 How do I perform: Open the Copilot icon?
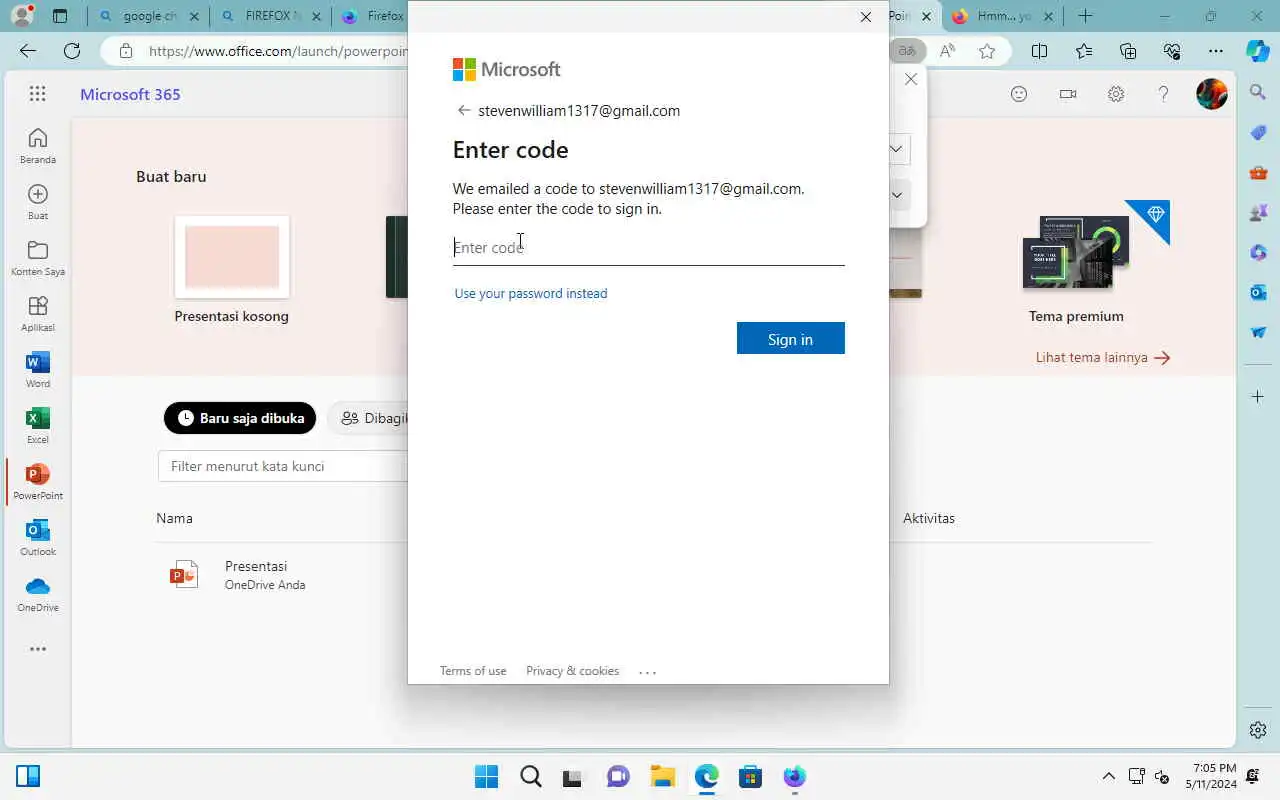pos(1258,51)
